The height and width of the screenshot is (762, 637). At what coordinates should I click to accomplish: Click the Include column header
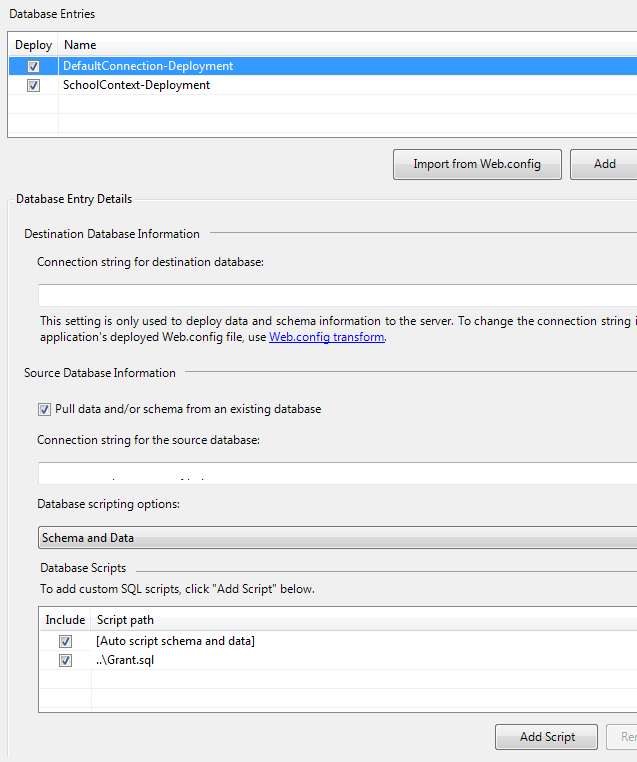[65, 620]
